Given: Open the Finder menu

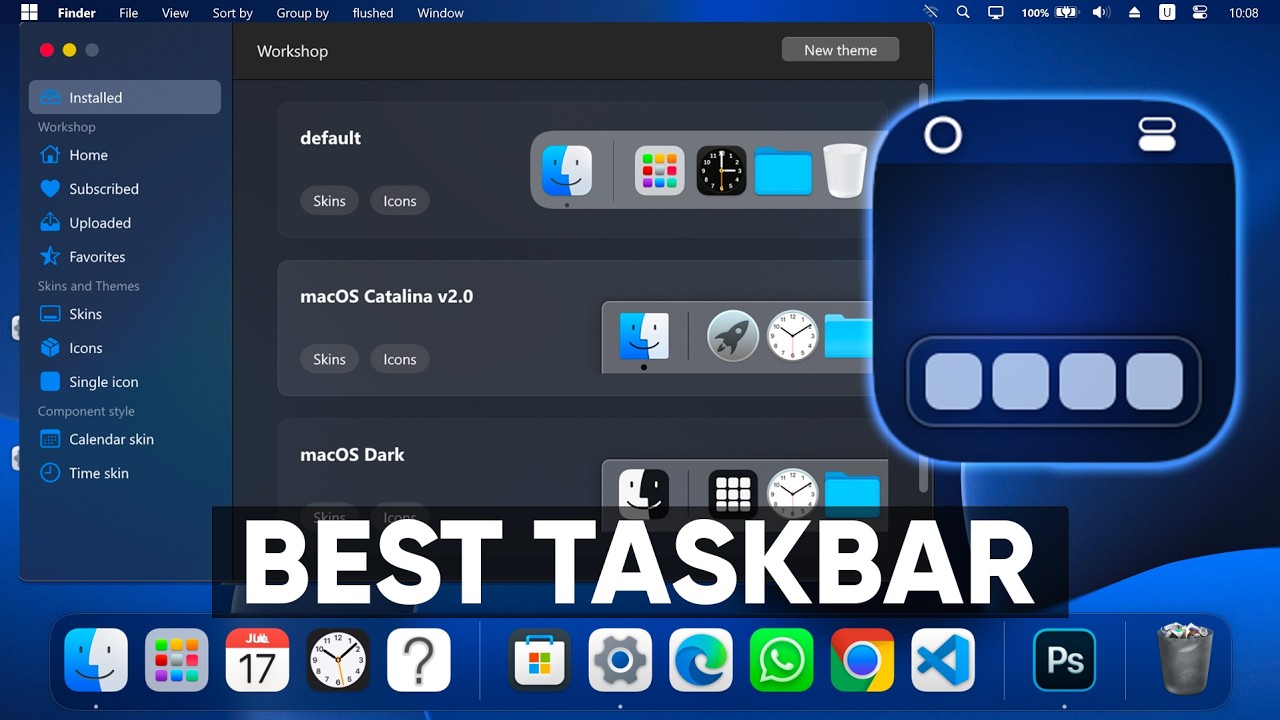Looking at the screenshot, I should [x=76, y=13].
